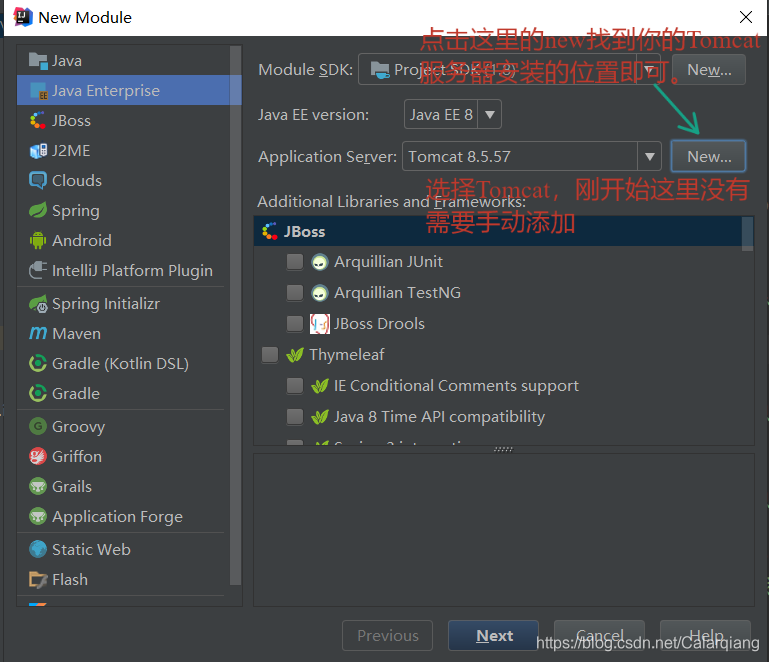The height and width of the screenshot is (662, 769).
Task: Click the 'IE Conditional Comments support' label
Action: click(456, 386)
